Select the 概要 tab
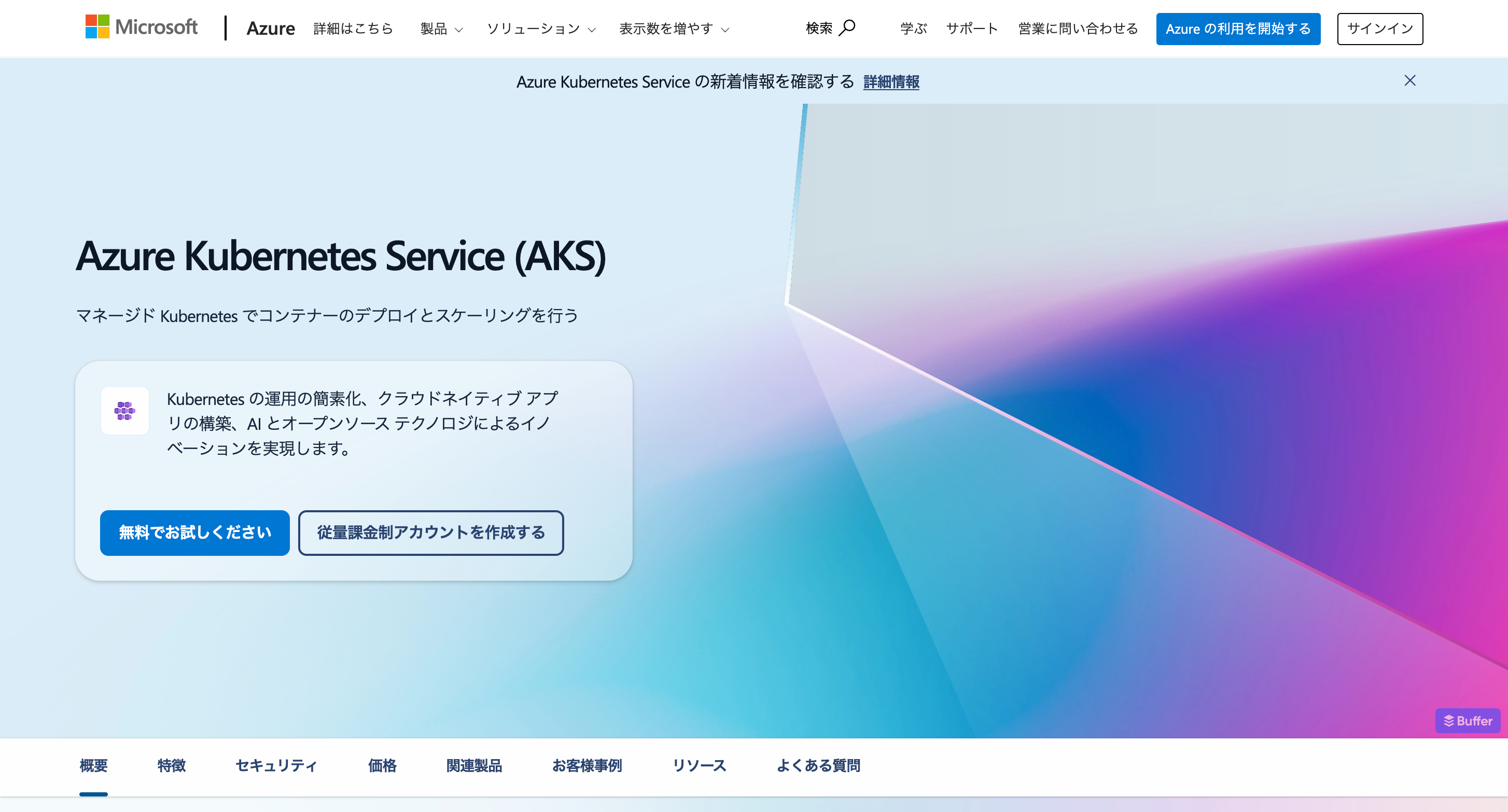The width and height of the screenshot is (1508, 812). (x=94, y=765)
